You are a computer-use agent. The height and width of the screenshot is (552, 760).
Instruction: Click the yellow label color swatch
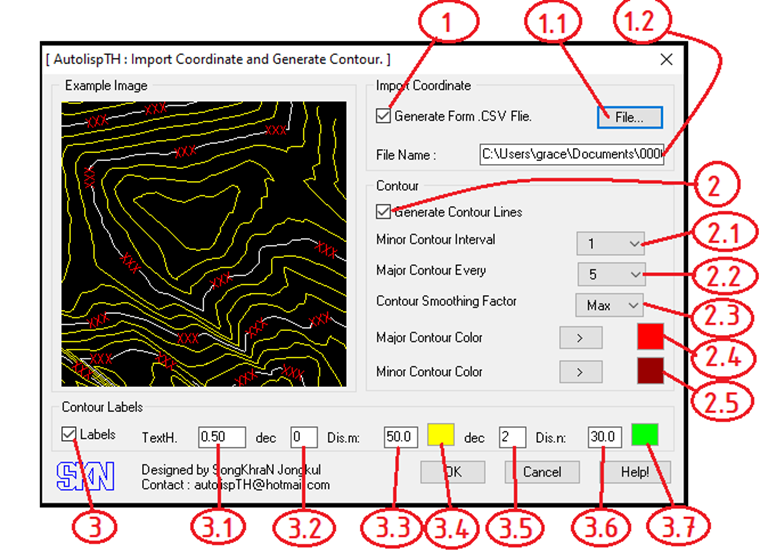[x=441, y=435]
